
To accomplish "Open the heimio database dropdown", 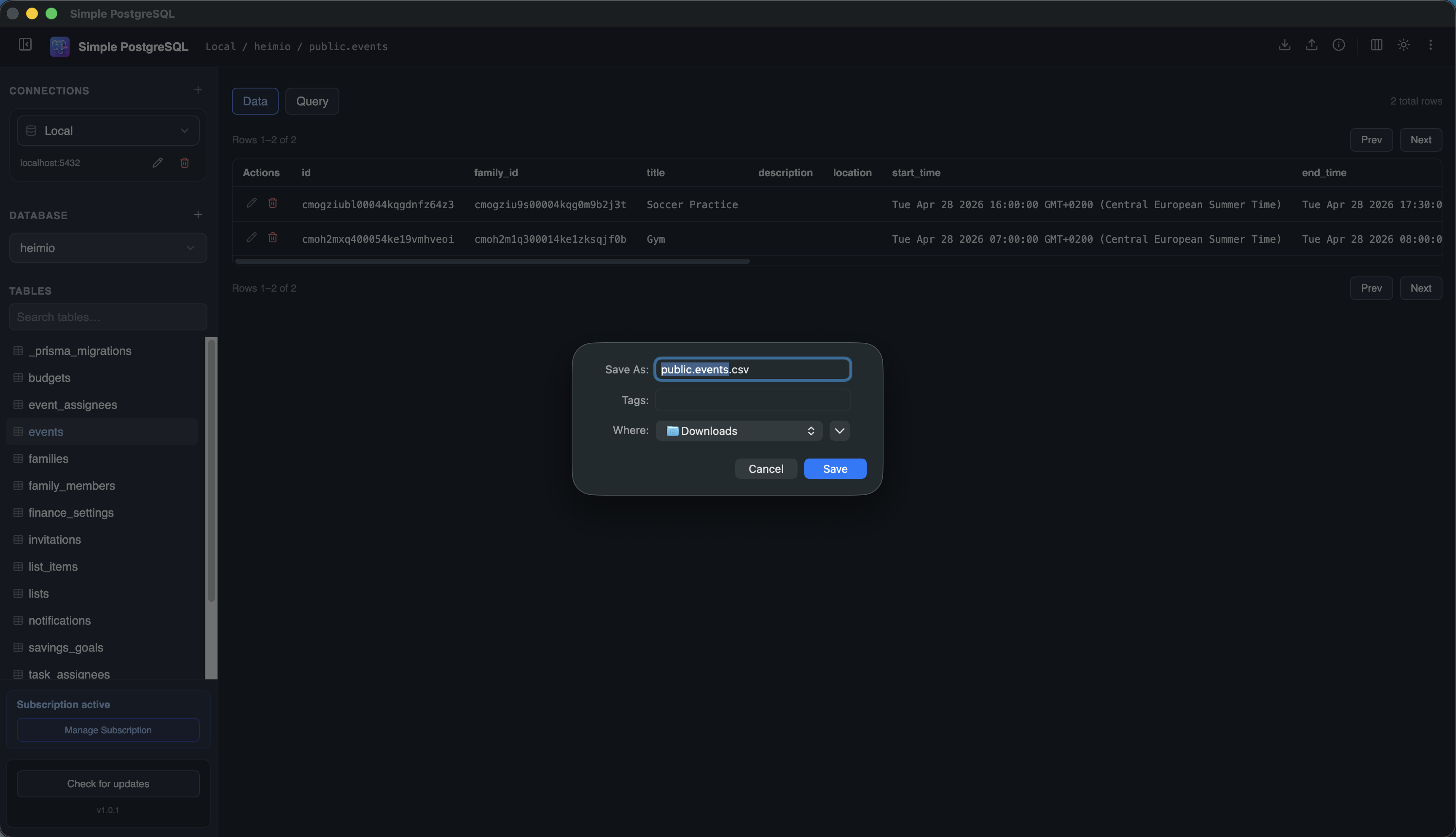I will click(x=108, y=248).
